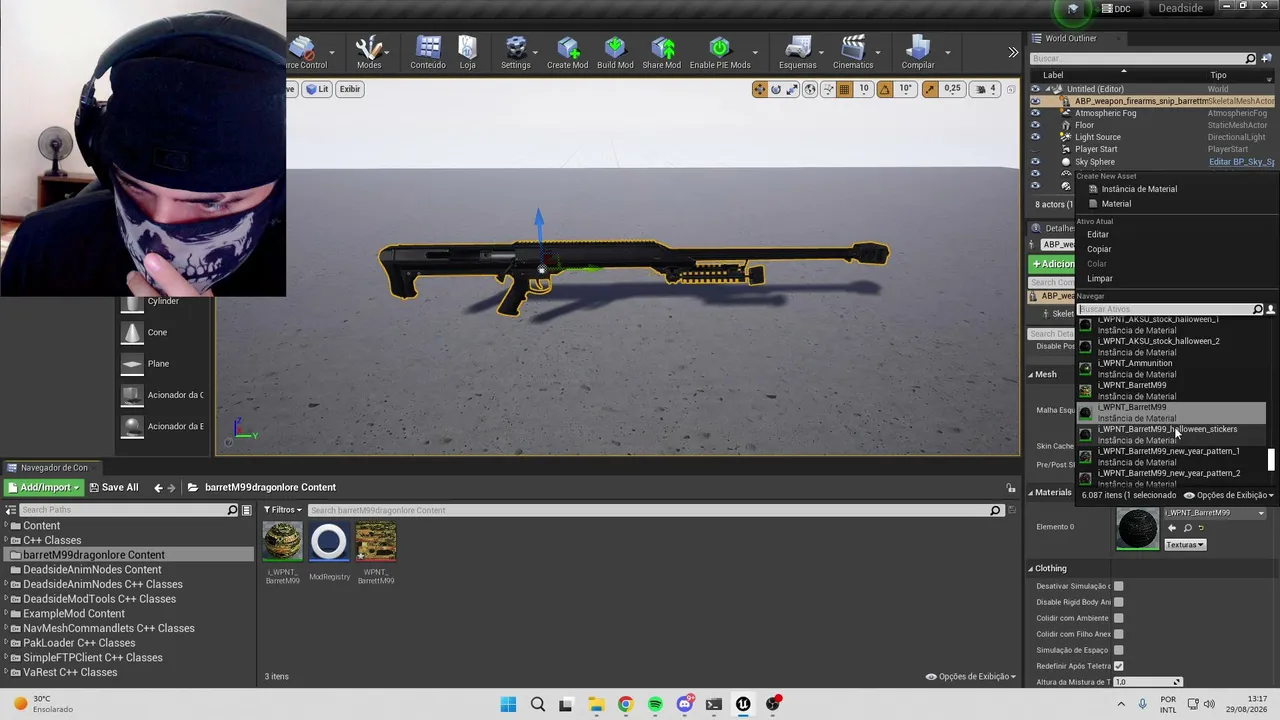Open the I_WPNT_BarretM99 material dropdown
The width and height of the screenshot is (1280, 720).
tap(1216, 513)
